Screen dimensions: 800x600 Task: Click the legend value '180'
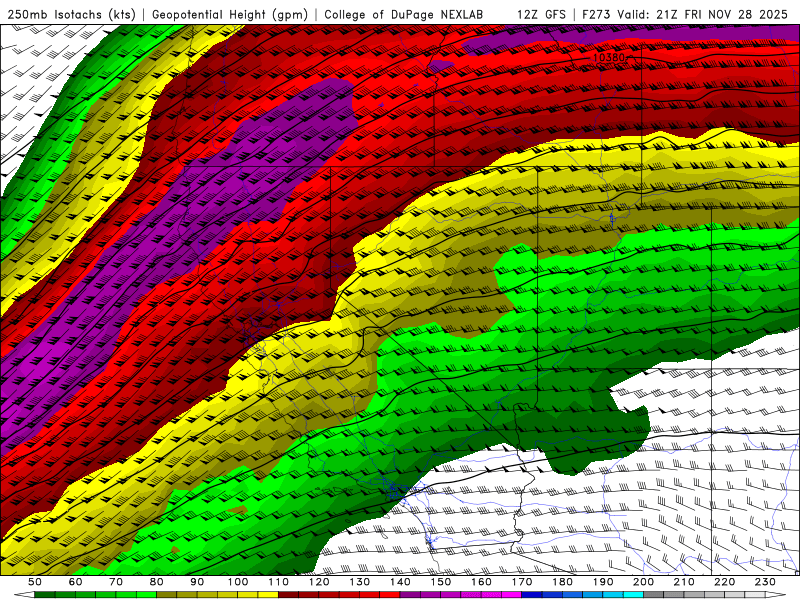pos(562,582)
